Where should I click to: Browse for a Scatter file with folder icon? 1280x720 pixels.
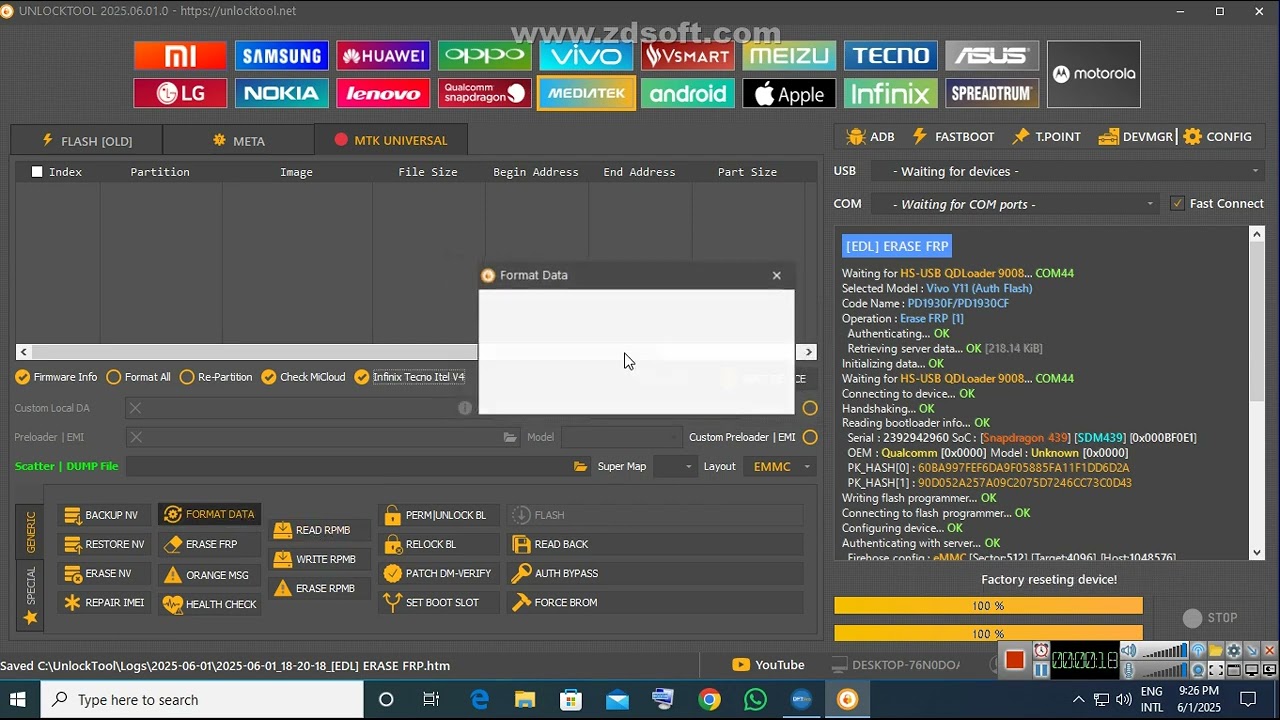pyautogui.click(x=581, y=466)
